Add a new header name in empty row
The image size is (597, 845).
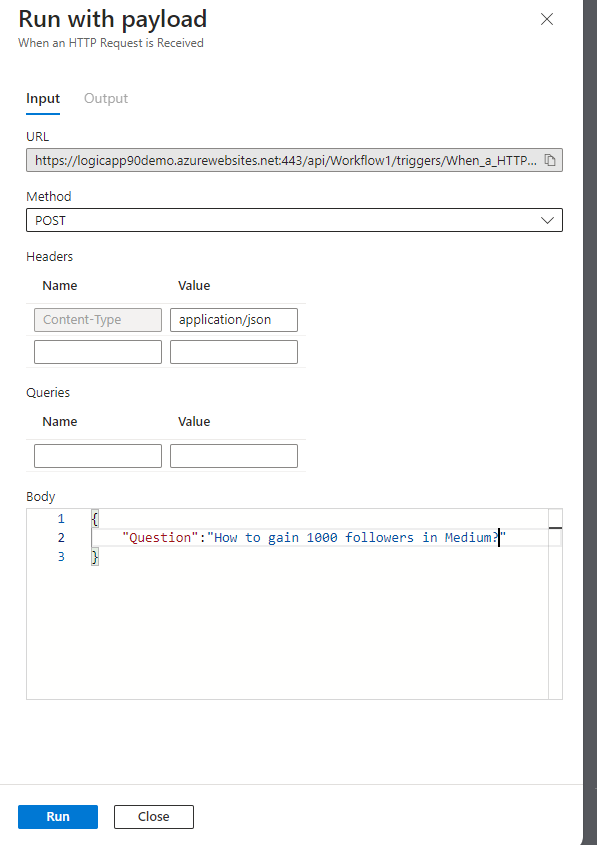tap(98, 351)
